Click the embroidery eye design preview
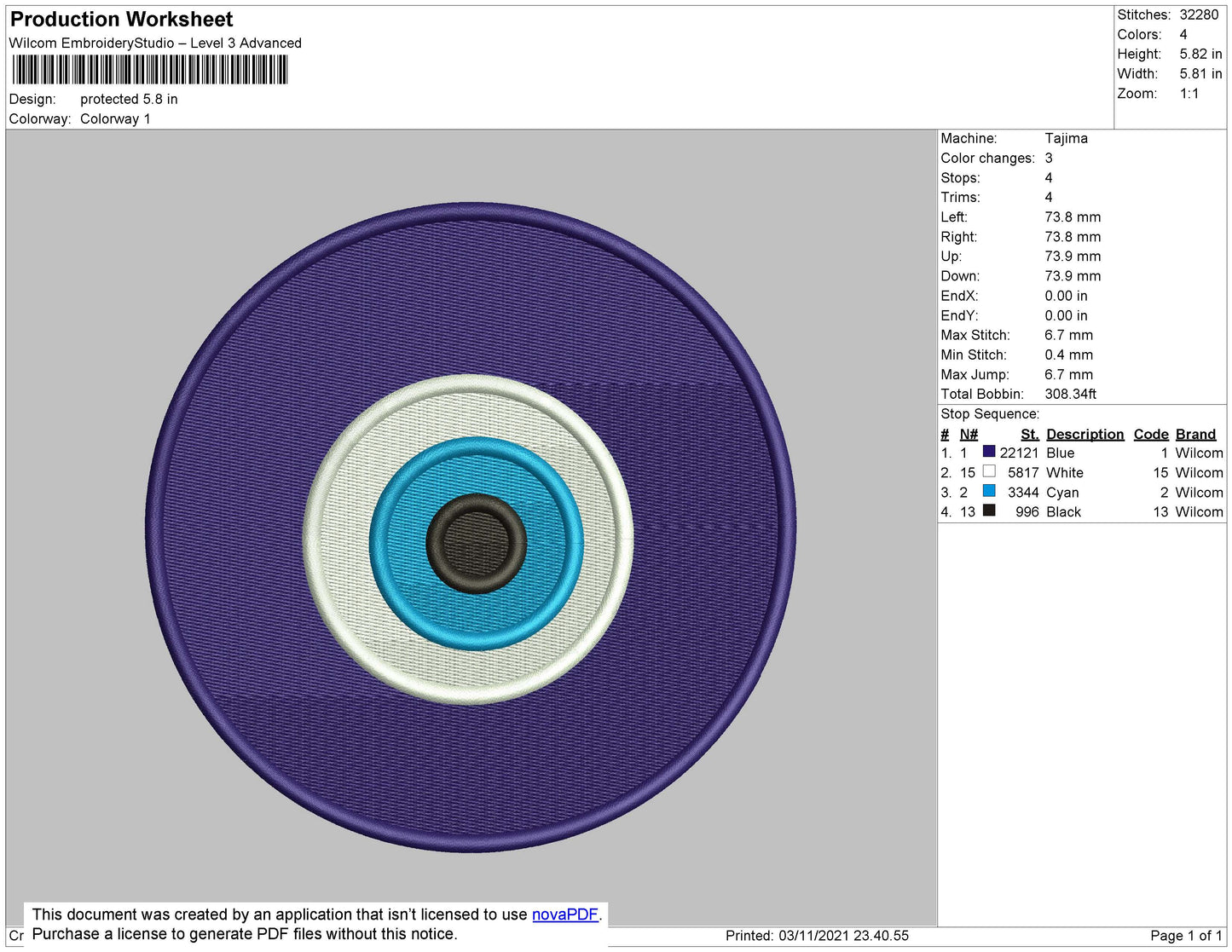Image resolution: width=1232 pixels, height=952 pixels. 471,528
